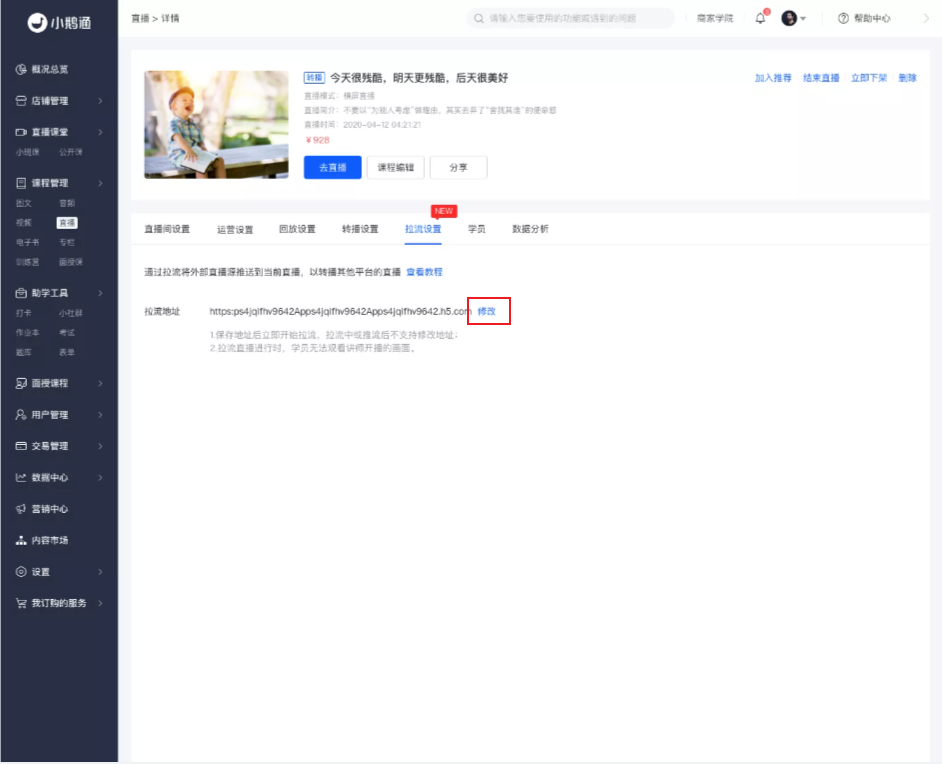The width and height of the screenshot is (942, 764).
Task: Expand the 直播课堂 chevron
Action: tap(100, 132)
